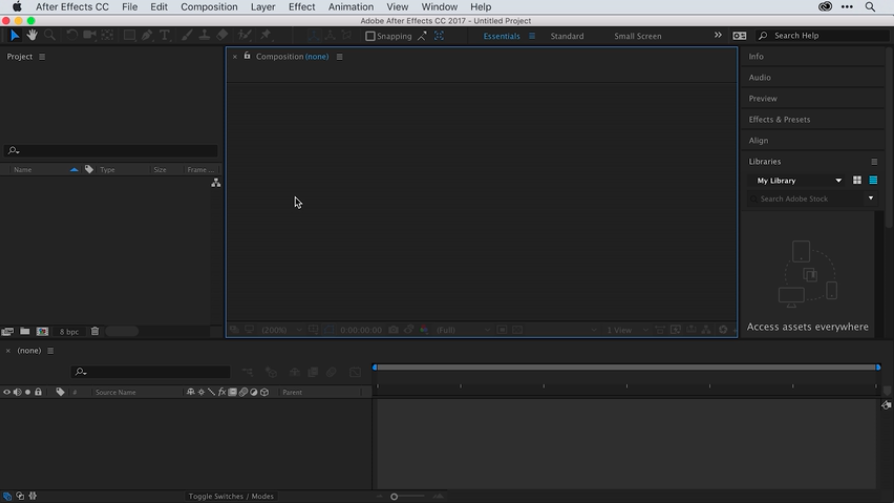Select the Unified Camera tool
The height and width of the screenshot is (503, 894).
[90, 35]
